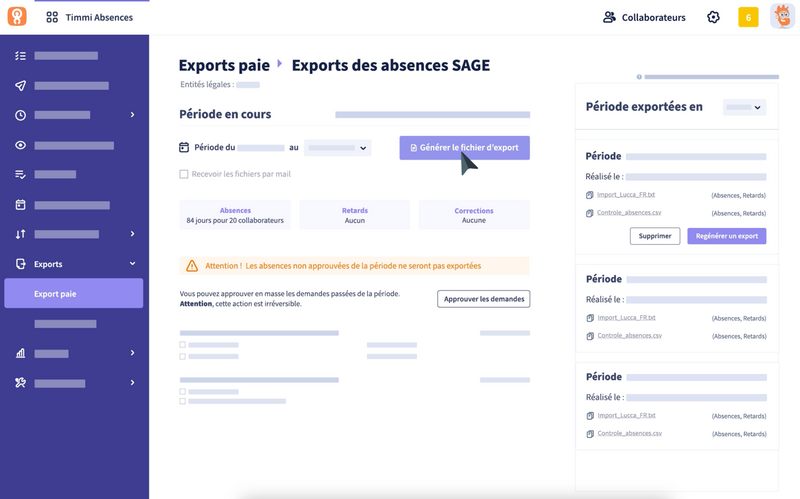
Task: Click the eye icon in the sidebar
Action: pos(20,145)
